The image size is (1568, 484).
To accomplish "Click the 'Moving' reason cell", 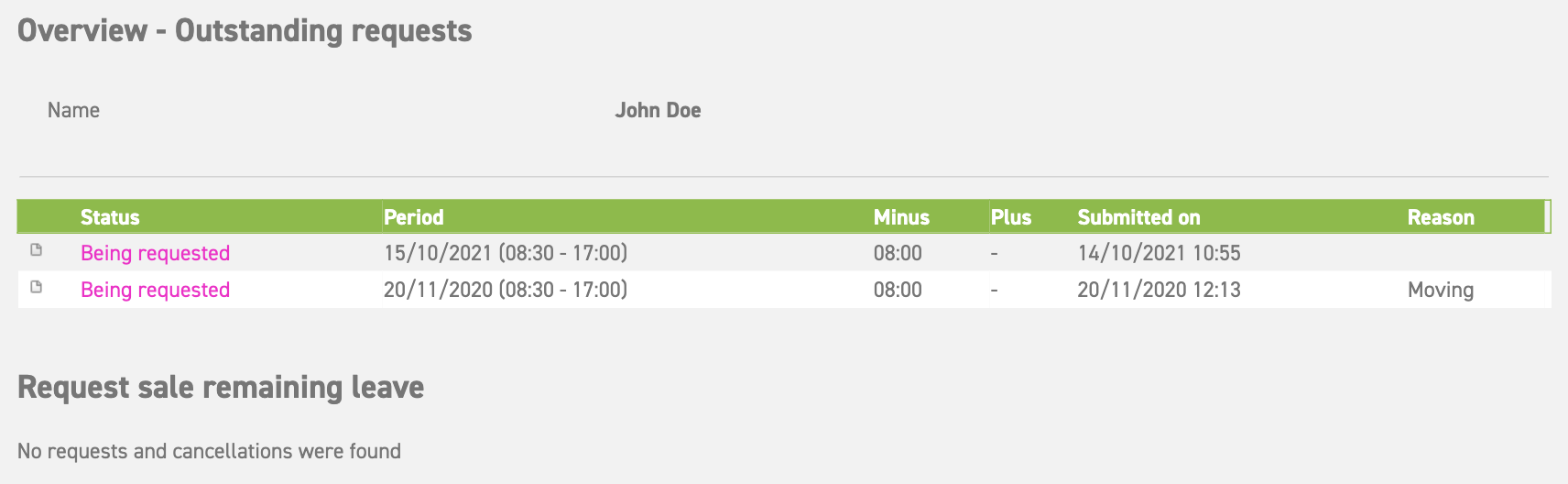I will pos(1441,290).
